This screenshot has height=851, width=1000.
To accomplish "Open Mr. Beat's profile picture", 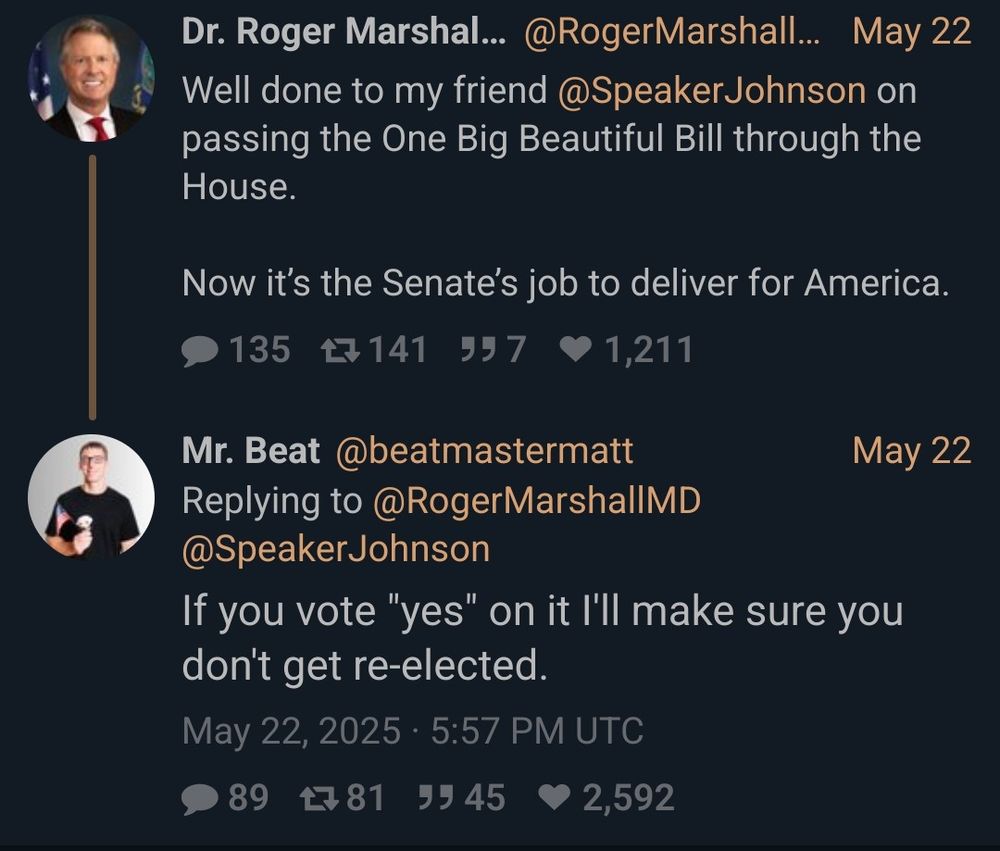I will (x=93, y=493).
